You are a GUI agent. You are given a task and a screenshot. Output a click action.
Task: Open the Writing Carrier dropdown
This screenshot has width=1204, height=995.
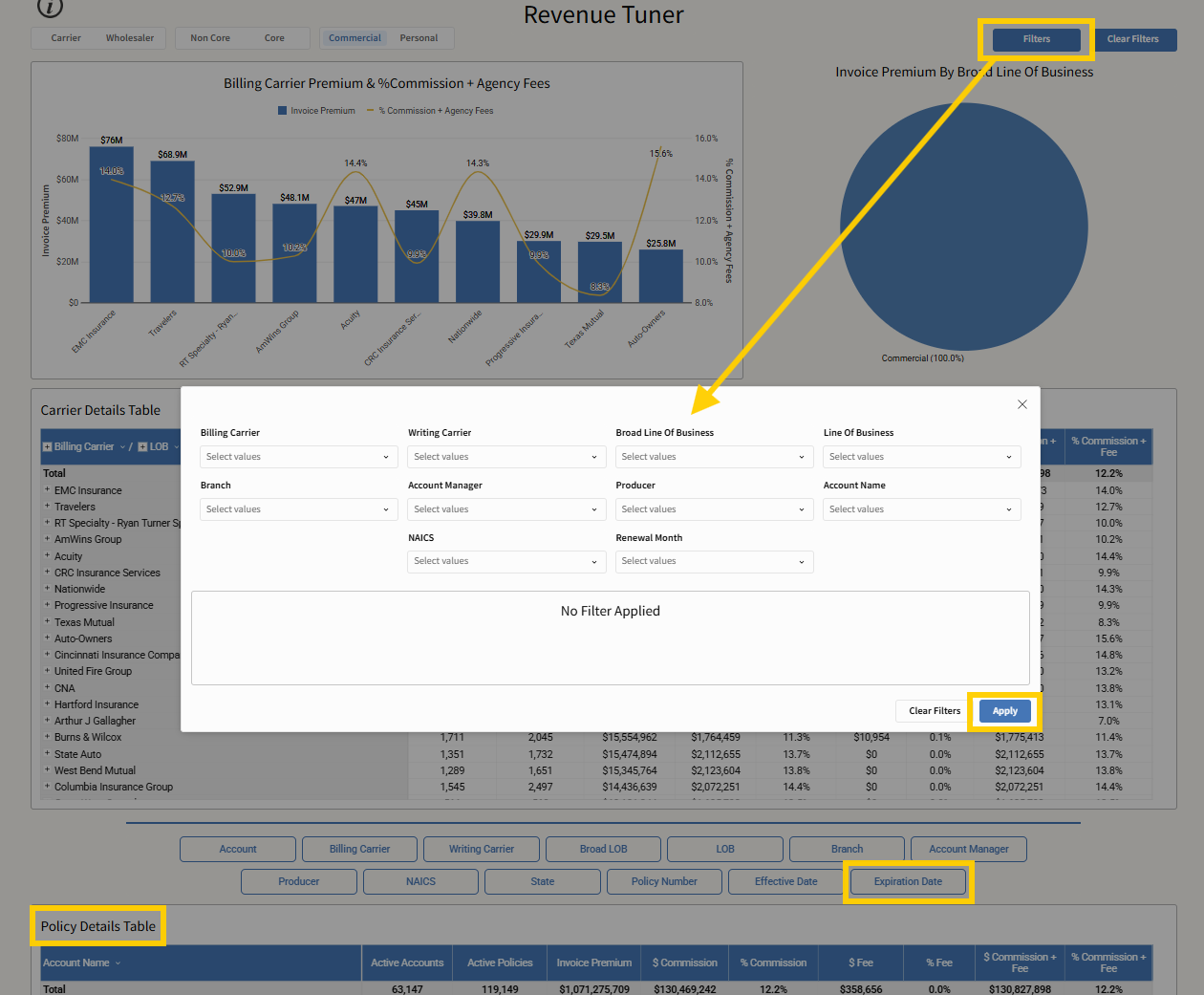506,457
